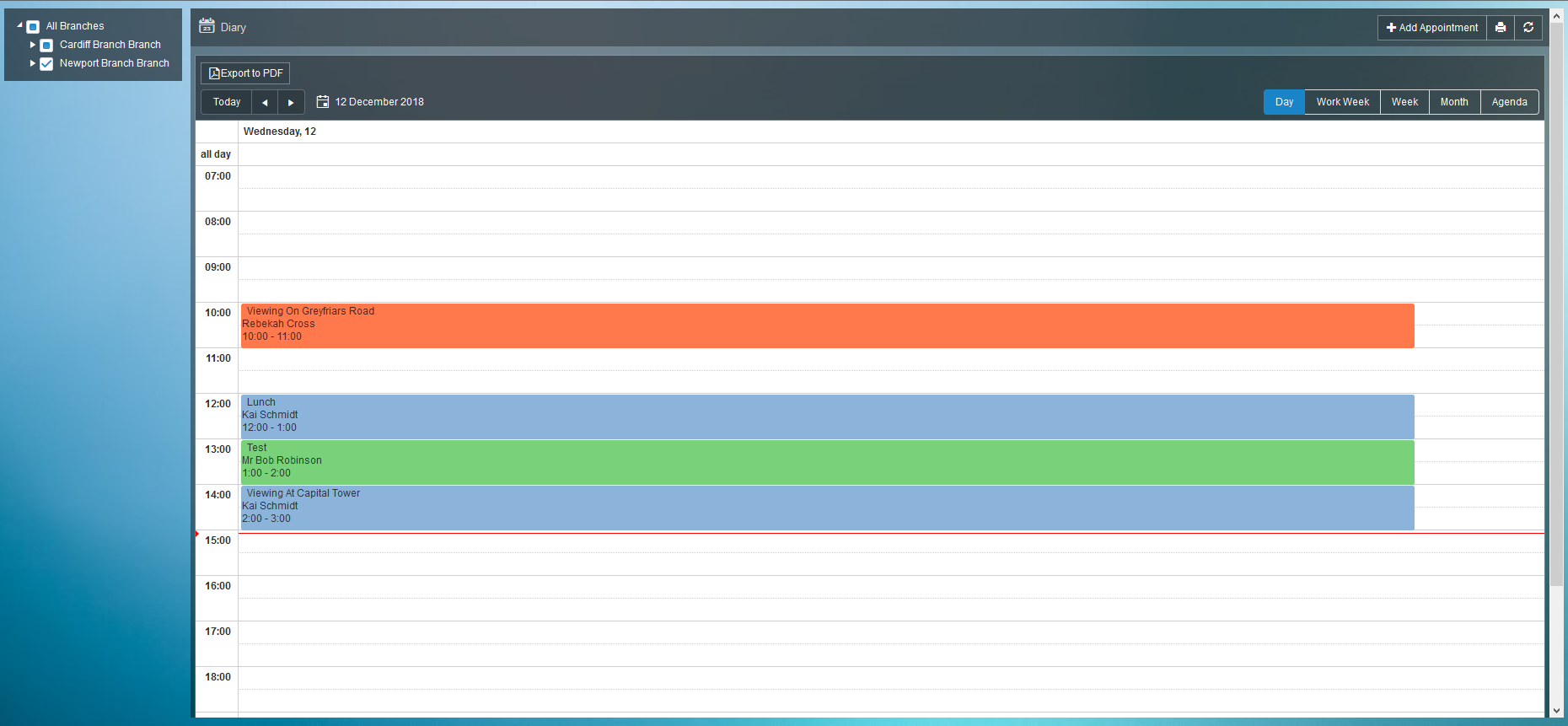The height and width of the screenshot is (726, 1568).
Task: Uncheck the Newport Branch checkbox
Action: point(47,64)
